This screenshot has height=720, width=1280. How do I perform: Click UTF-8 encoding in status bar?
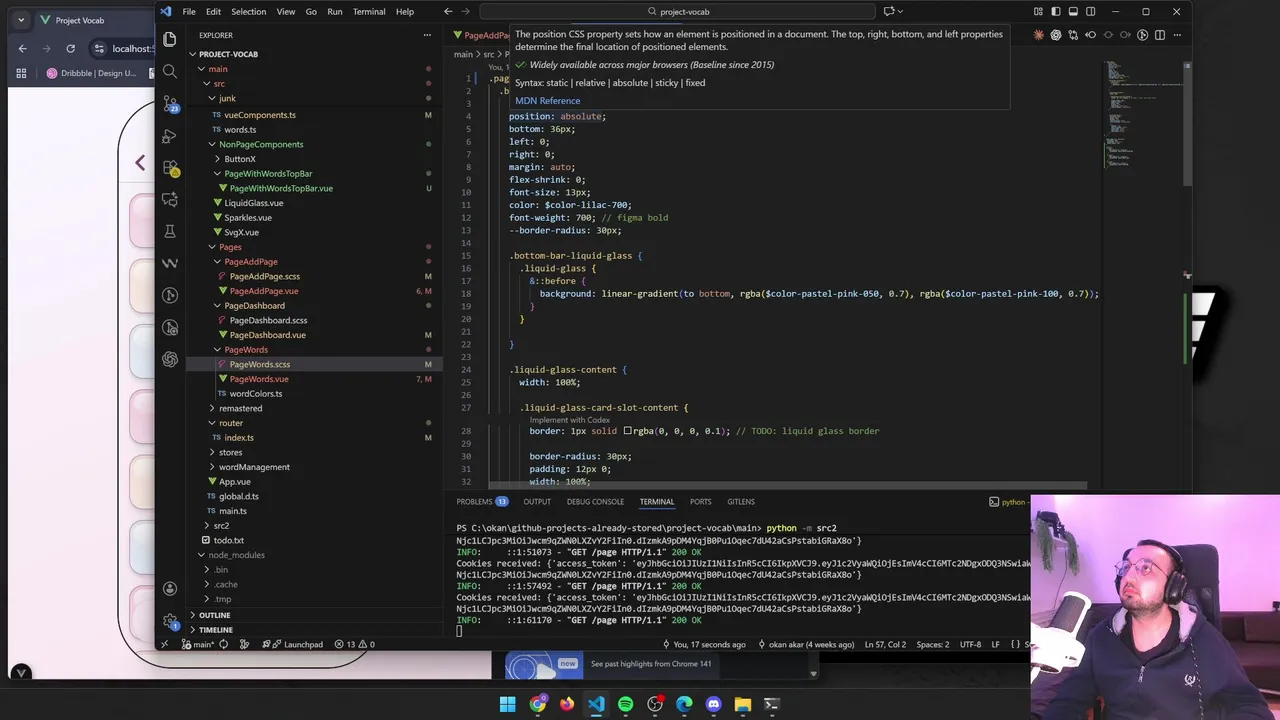(970, 645)
